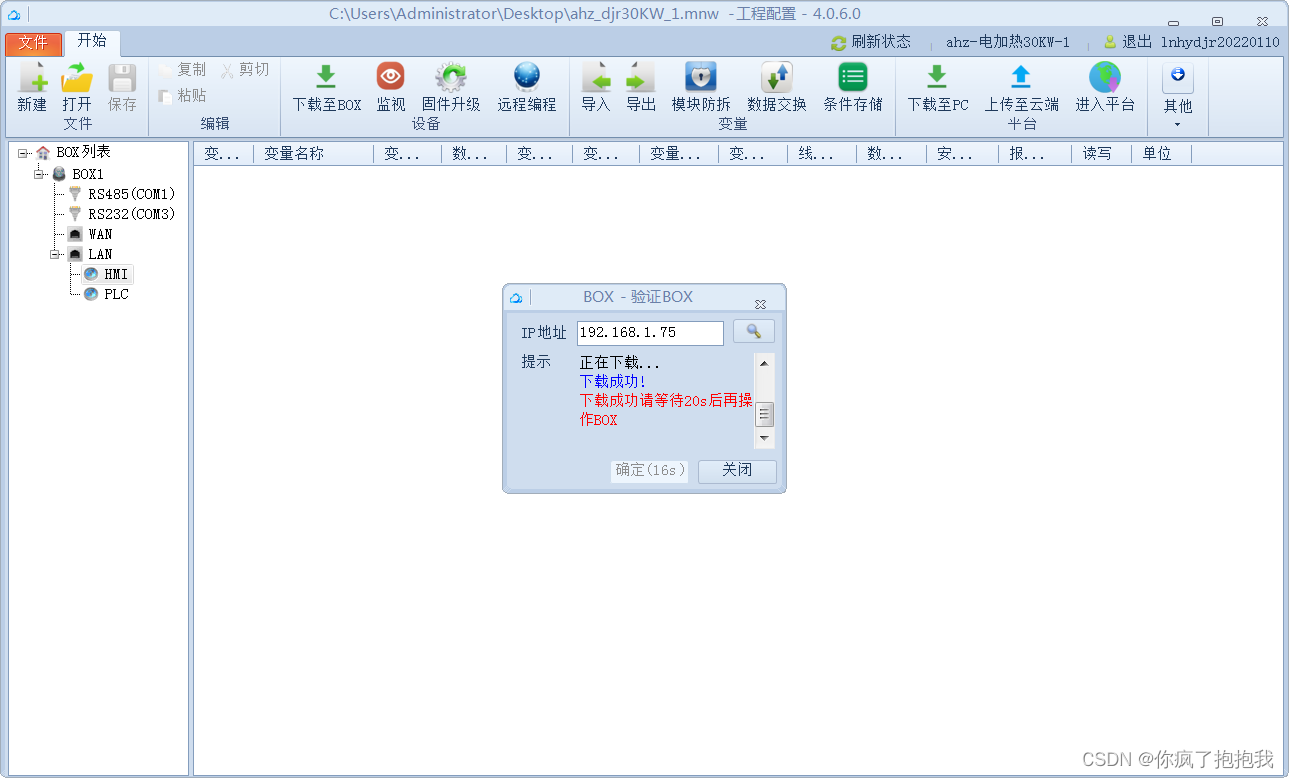Select the LAN node in the tree
Image resolution: width=1289 pixels, height=778 pixels.
(100, 254)
